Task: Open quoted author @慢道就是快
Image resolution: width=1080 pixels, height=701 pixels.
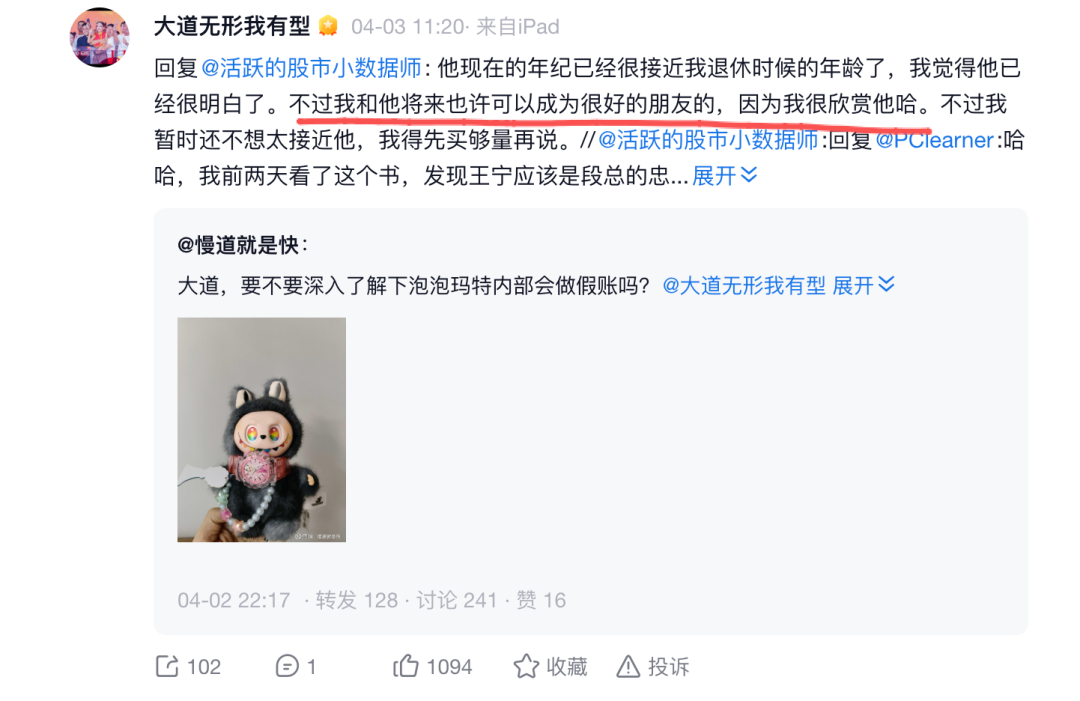Action: pyautogui.click(x=242, y=244)
